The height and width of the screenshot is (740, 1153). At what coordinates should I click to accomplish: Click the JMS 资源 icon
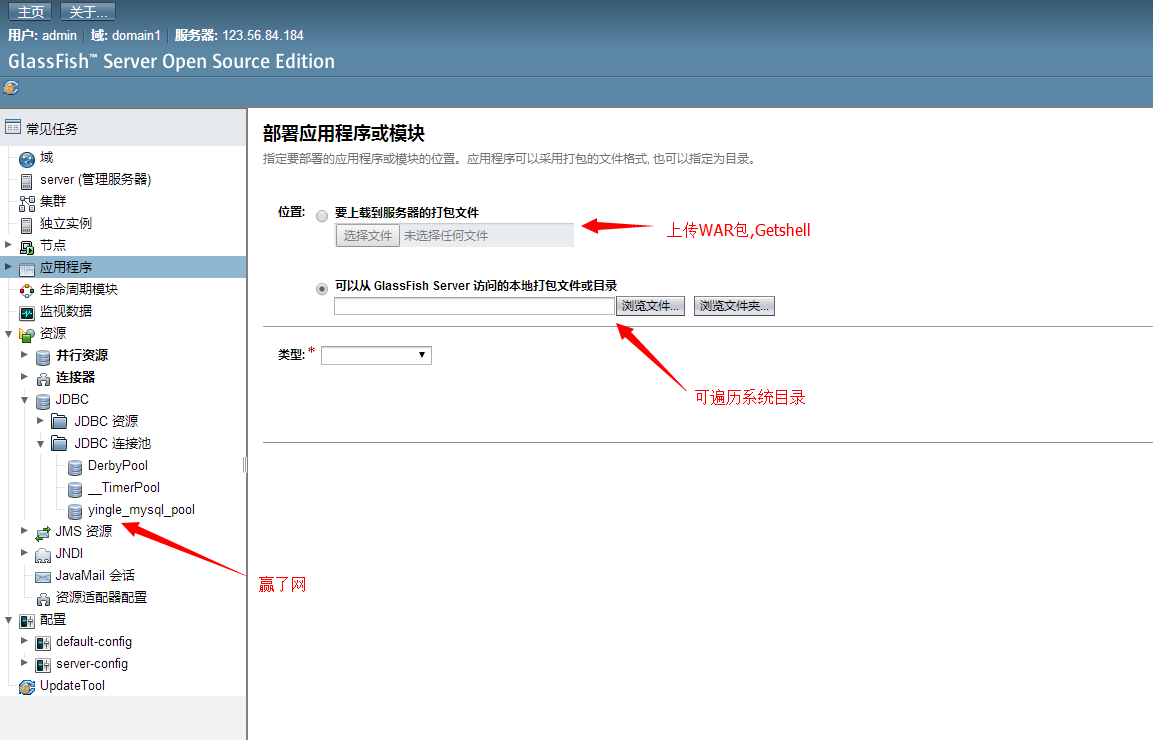tap(43, 533)
